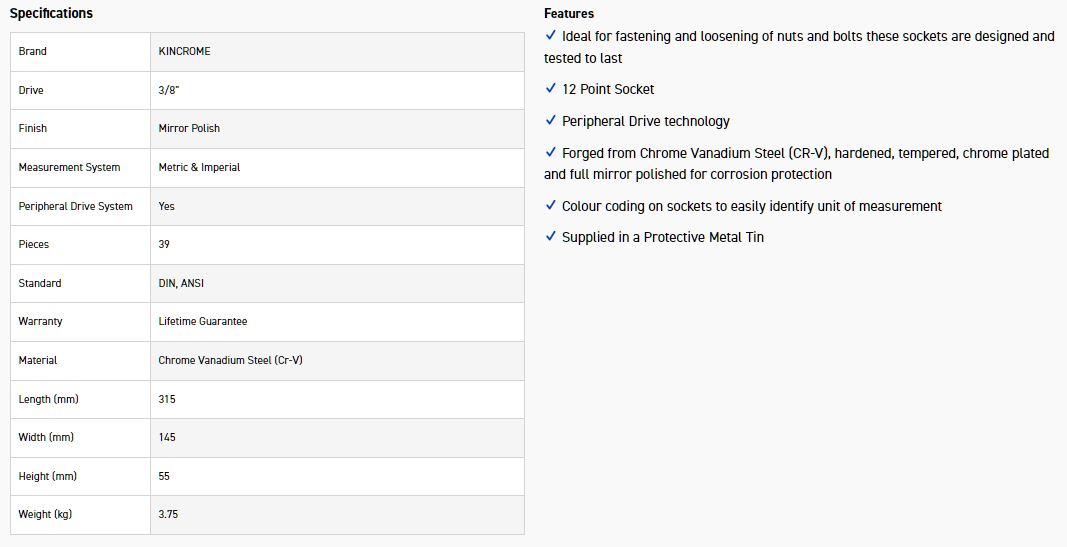
Task: Click the Features heading
Action: pyautogui.click(x=569, y=13)
